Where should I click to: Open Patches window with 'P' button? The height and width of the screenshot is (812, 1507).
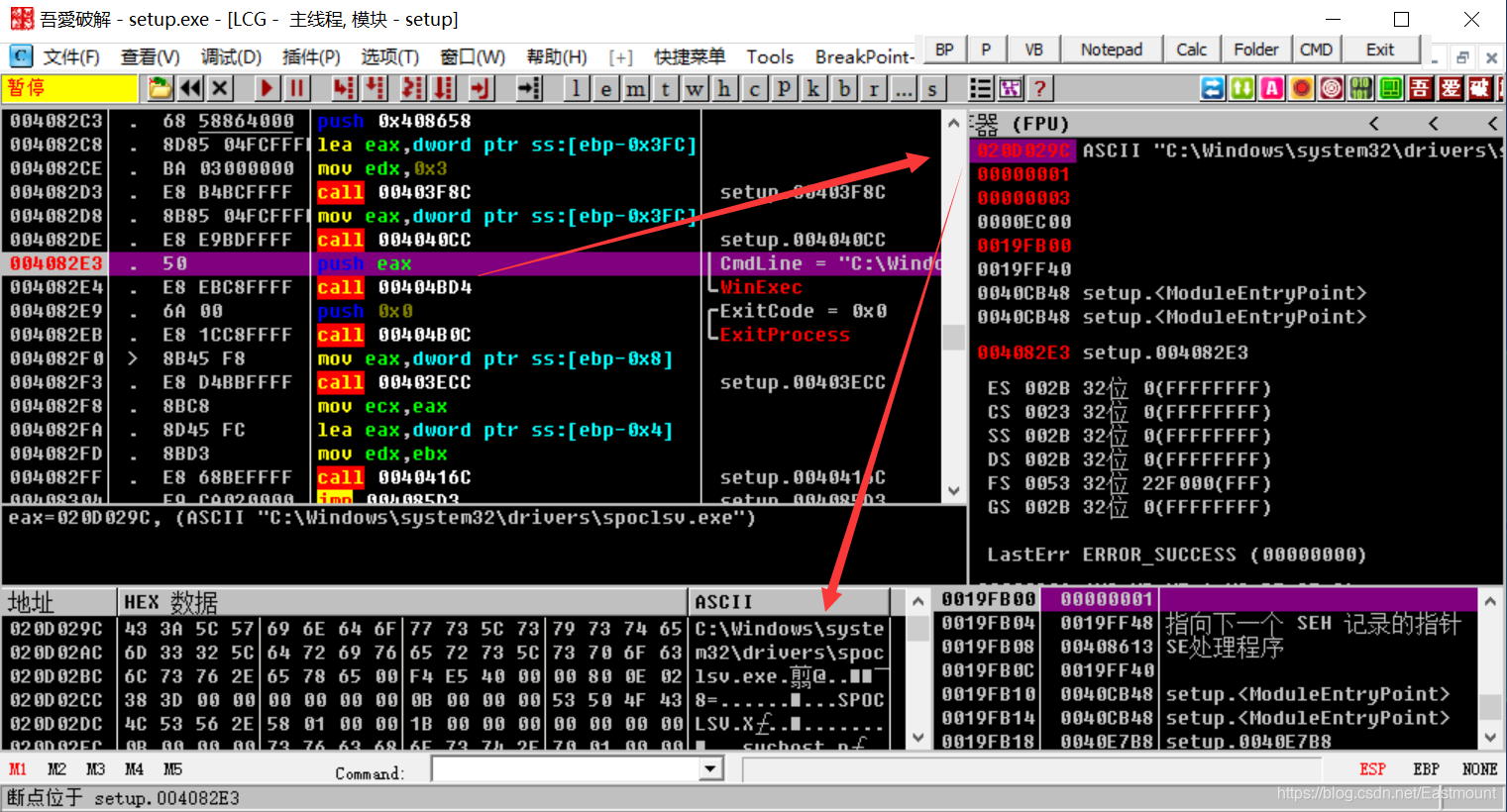click(785, 89)
